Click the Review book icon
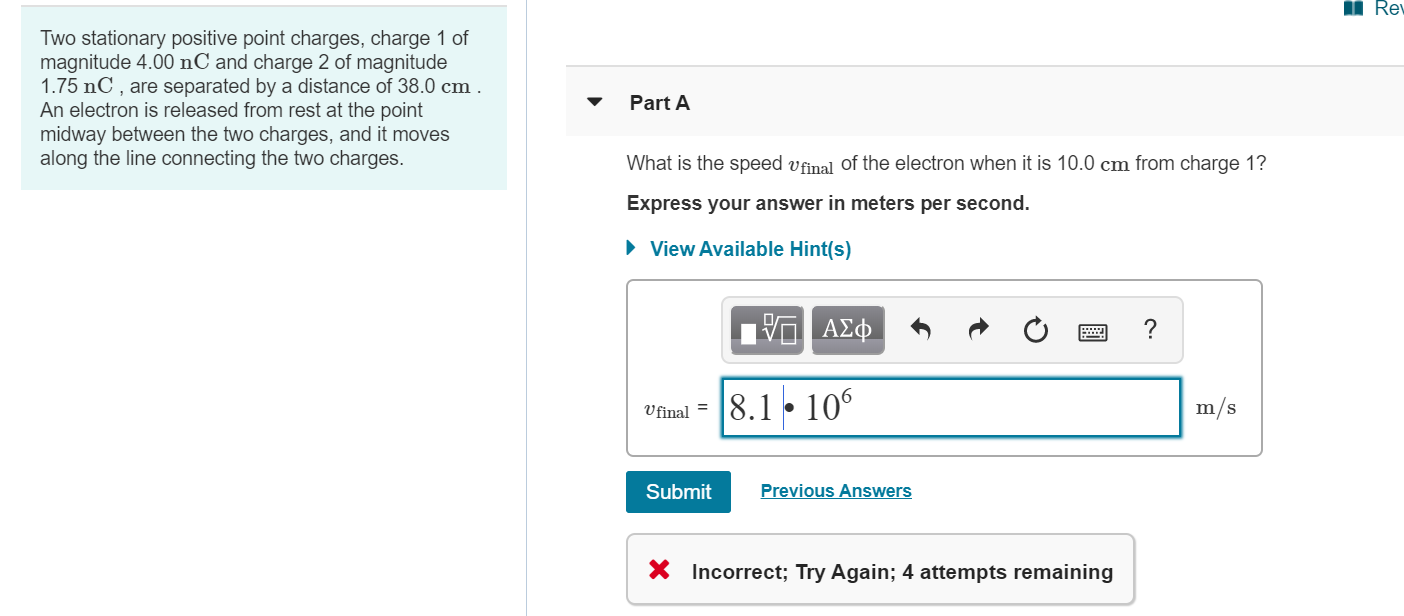The width and height of the screenshot is (1404, 616). 1353,9
